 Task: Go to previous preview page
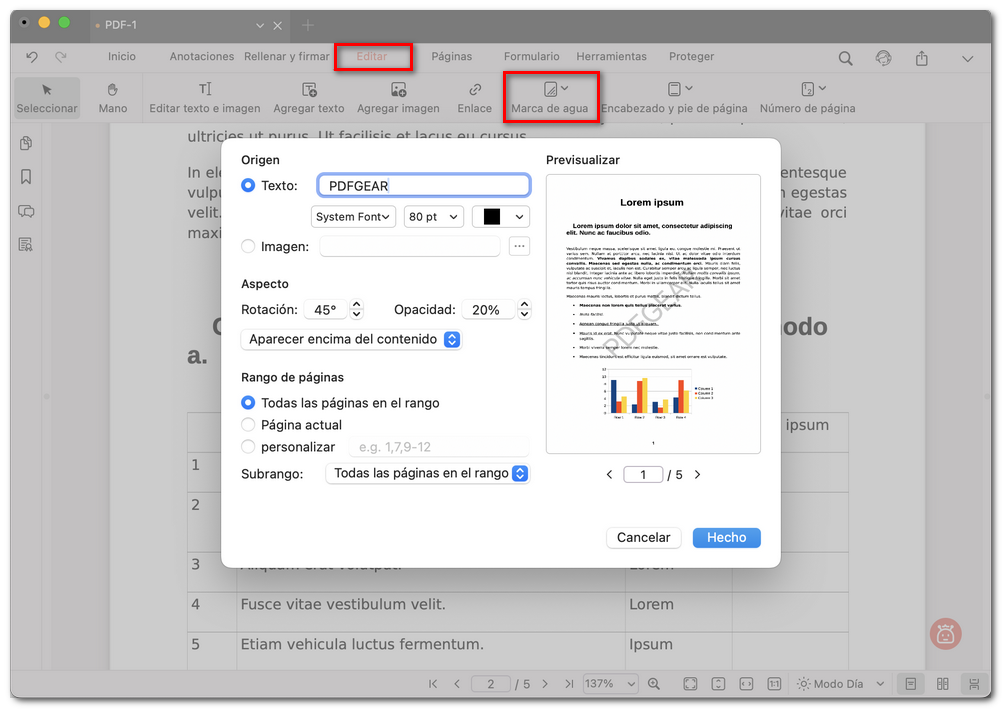(609, 474)
